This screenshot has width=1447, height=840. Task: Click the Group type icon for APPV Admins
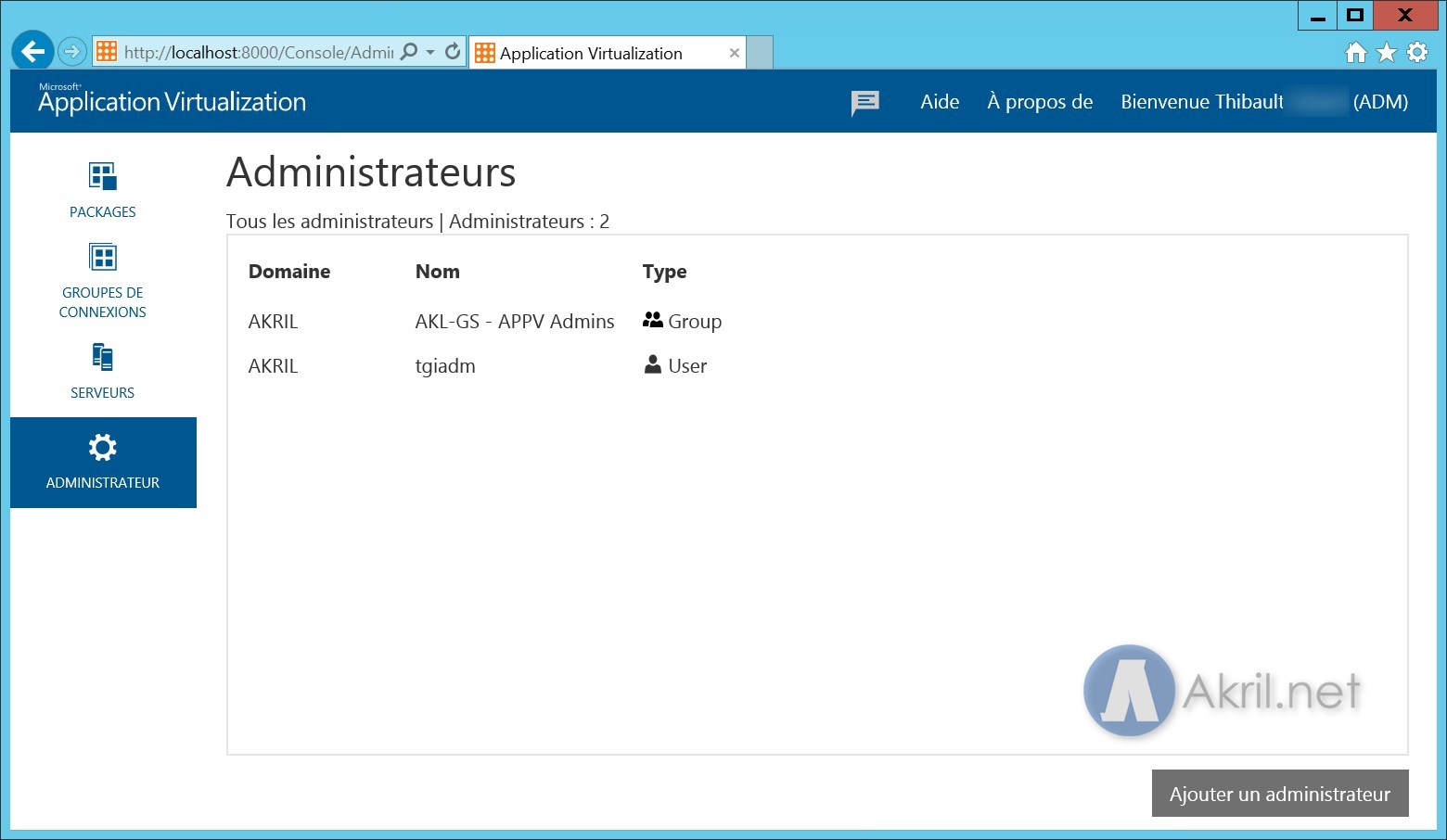[x=653, y=320]
